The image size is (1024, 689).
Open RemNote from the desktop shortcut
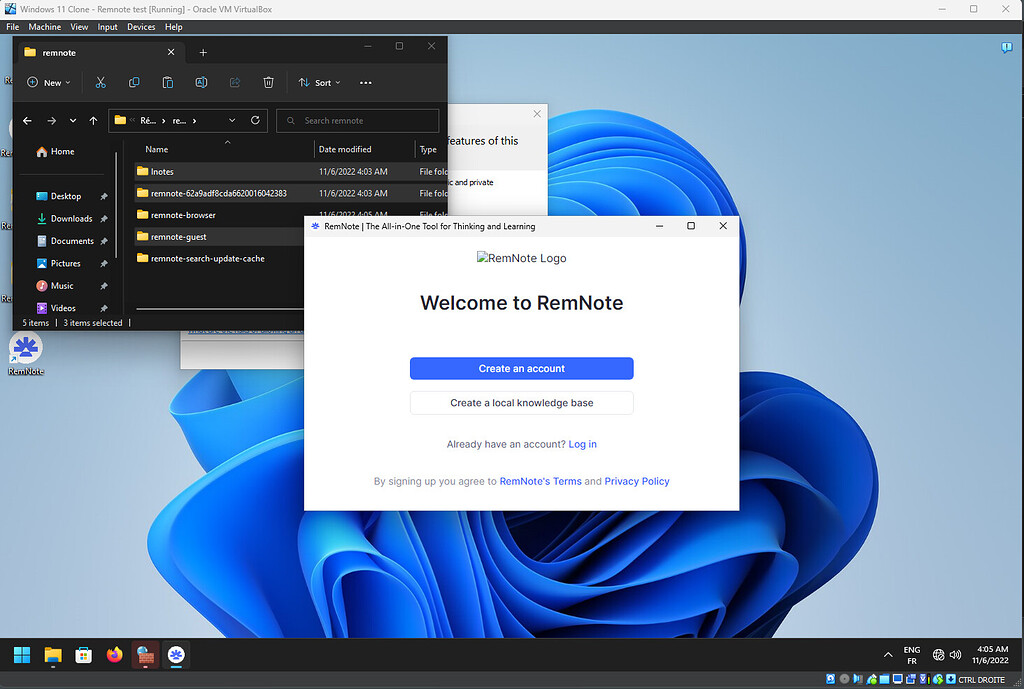coord(24,352)
